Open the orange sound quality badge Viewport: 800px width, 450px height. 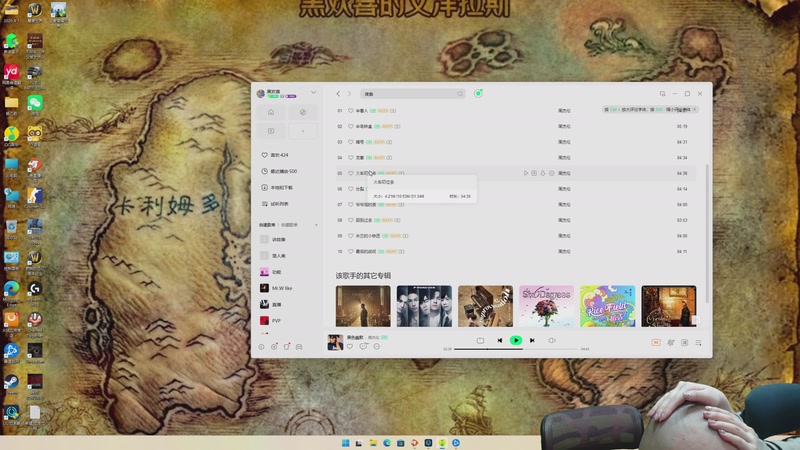coord(656,342)
